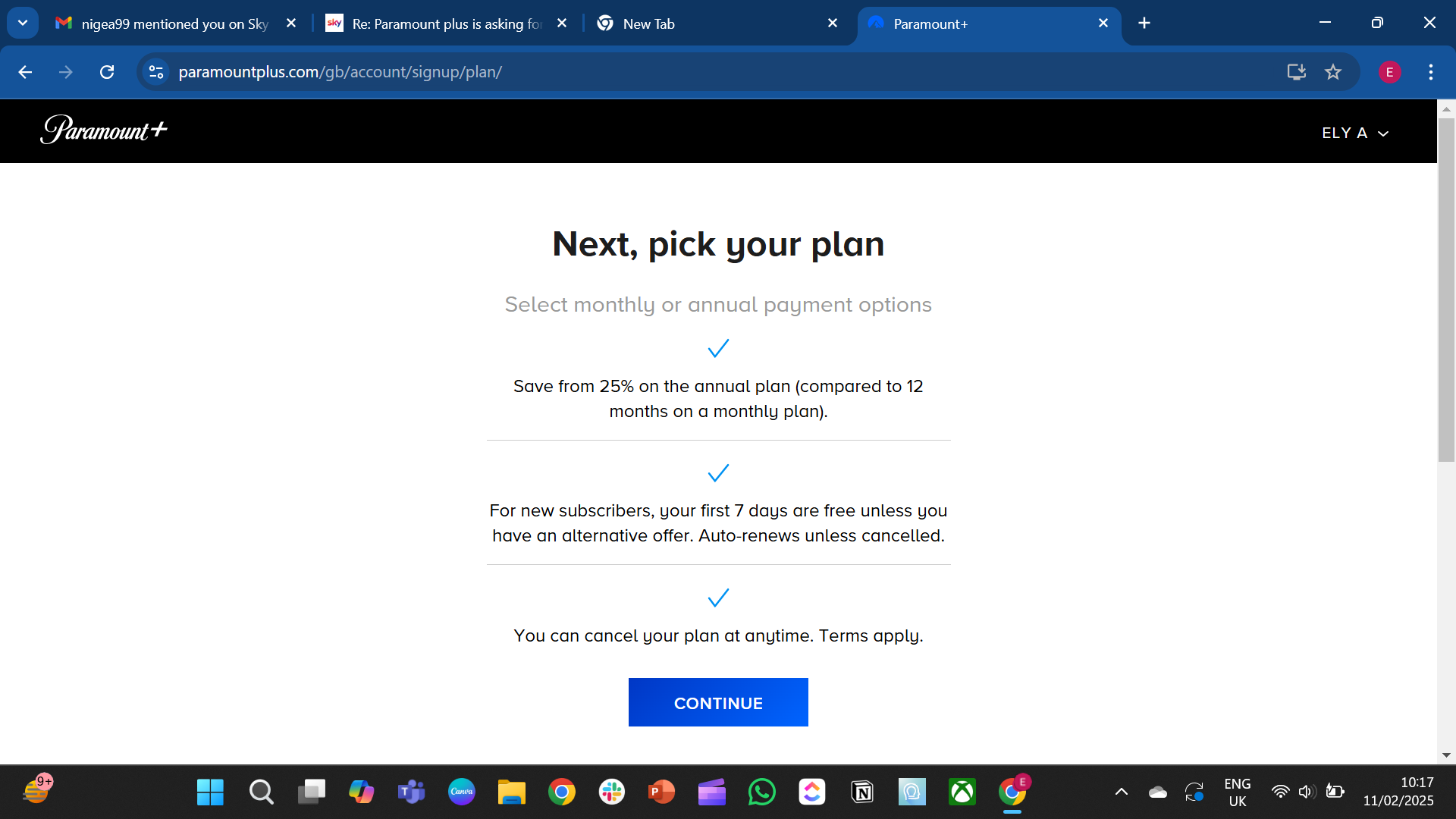
Task: Bookmark this page with the star icon
Action: [1333, 72]
